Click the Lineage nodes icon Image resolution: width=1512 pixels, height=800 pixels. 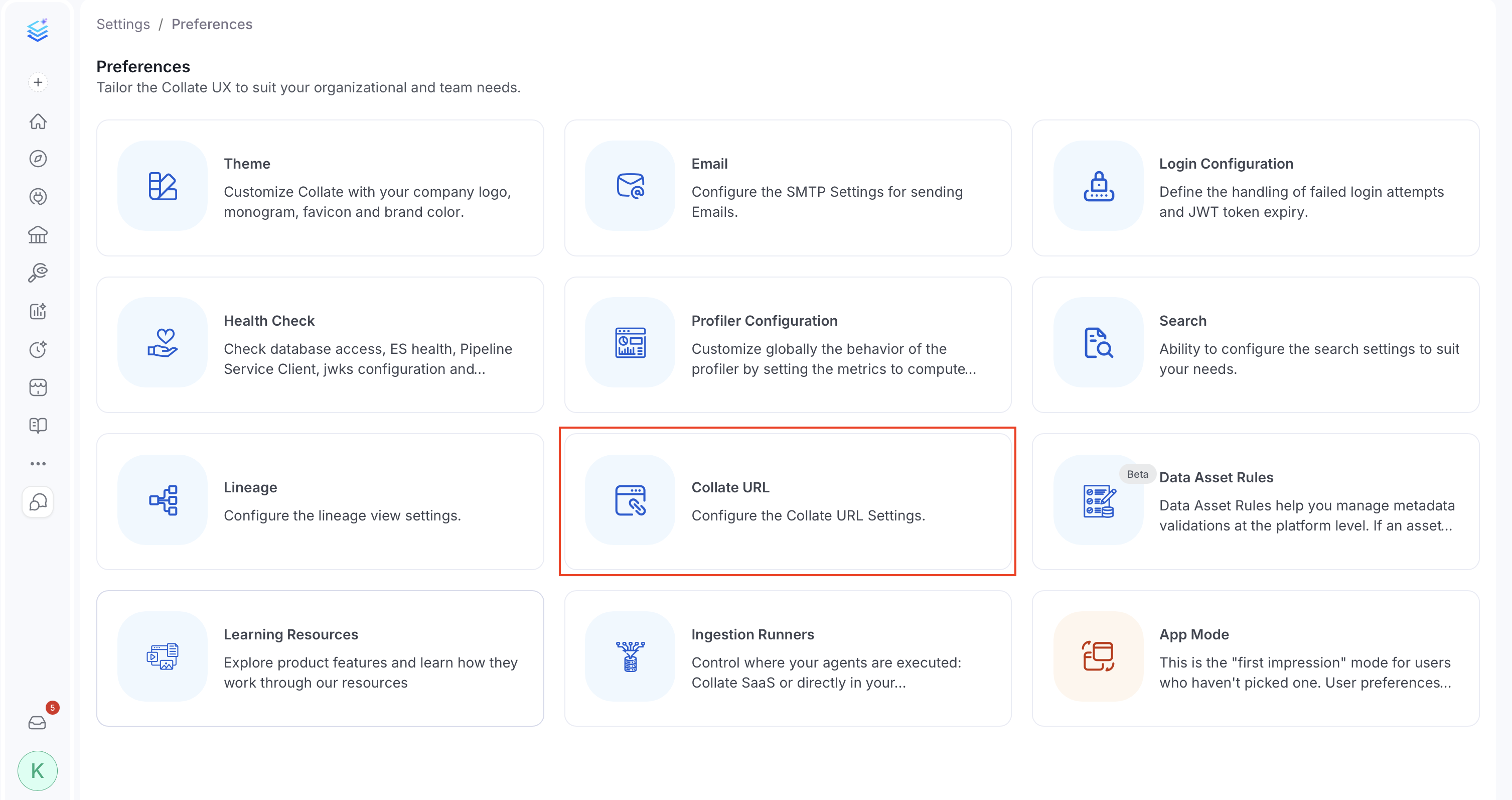(163, 500)
